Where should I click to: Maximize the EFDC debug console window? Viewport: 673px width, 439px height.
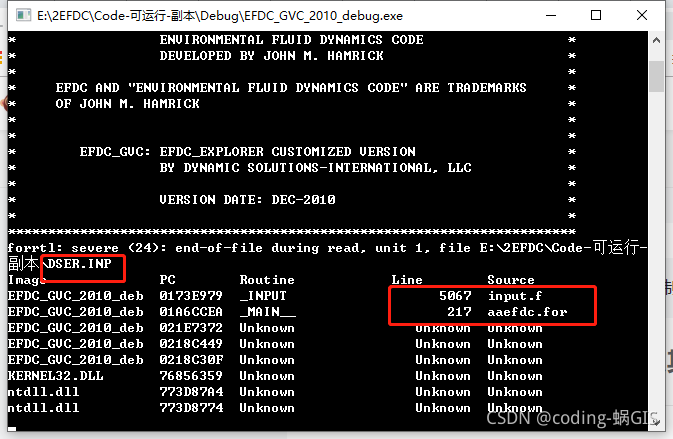click(x=596, y=15)
